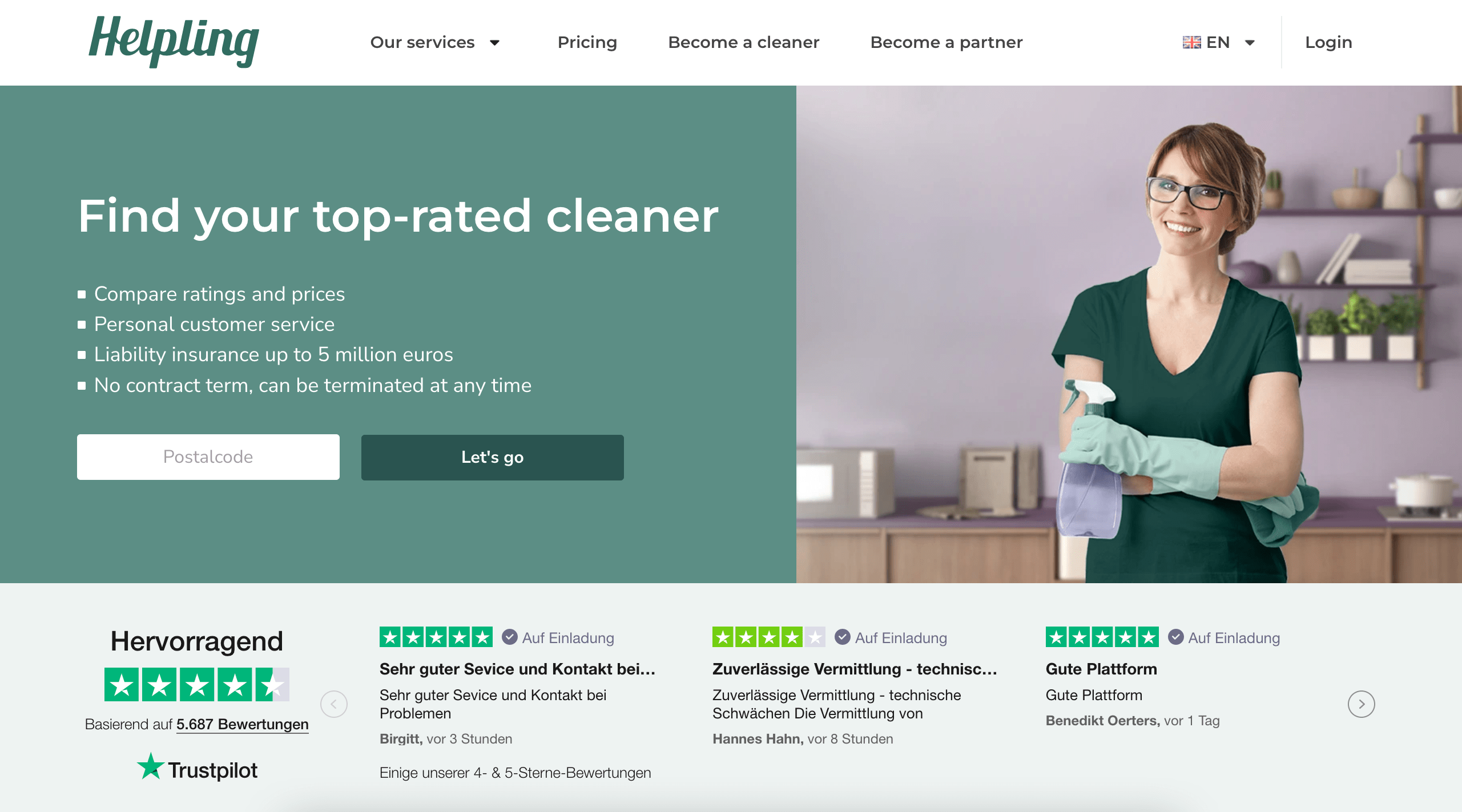Click the Postalcode input field
Screen dimensions: 1462x812
click(208, 456)
